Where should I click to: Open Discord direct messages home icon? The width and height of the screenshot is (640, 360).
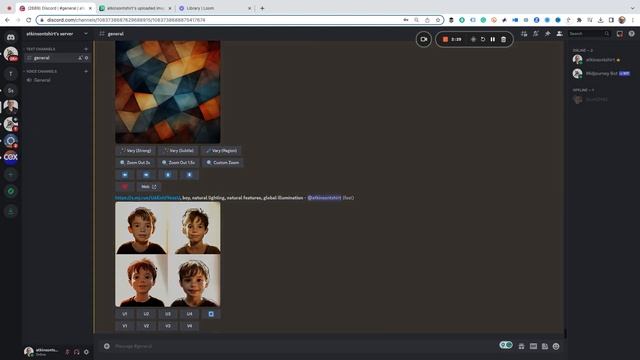[11, 37]
